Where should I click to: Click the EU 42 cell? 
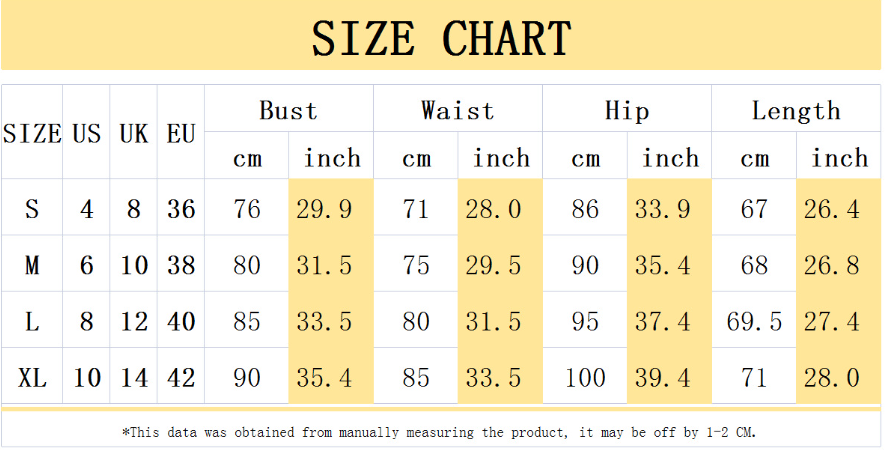point(181,376)
